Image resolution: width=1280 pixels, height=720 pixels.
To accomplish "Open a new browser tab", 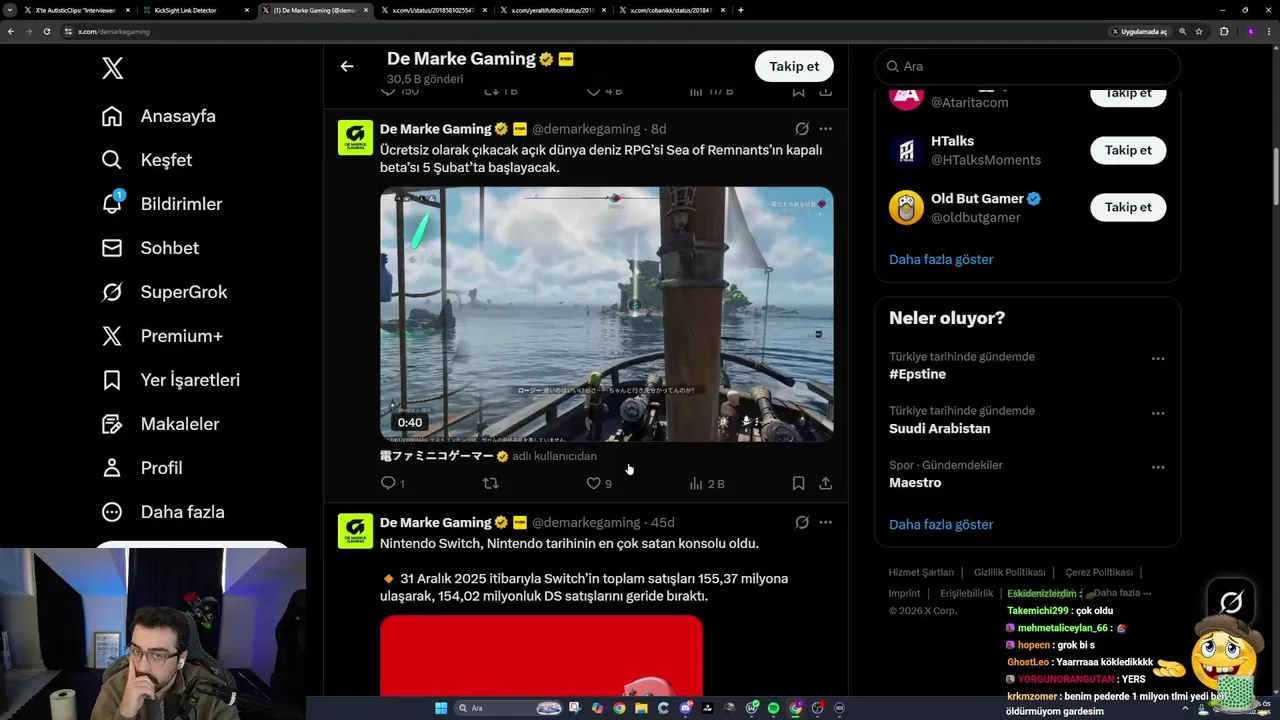I will [x=740, y=10].
